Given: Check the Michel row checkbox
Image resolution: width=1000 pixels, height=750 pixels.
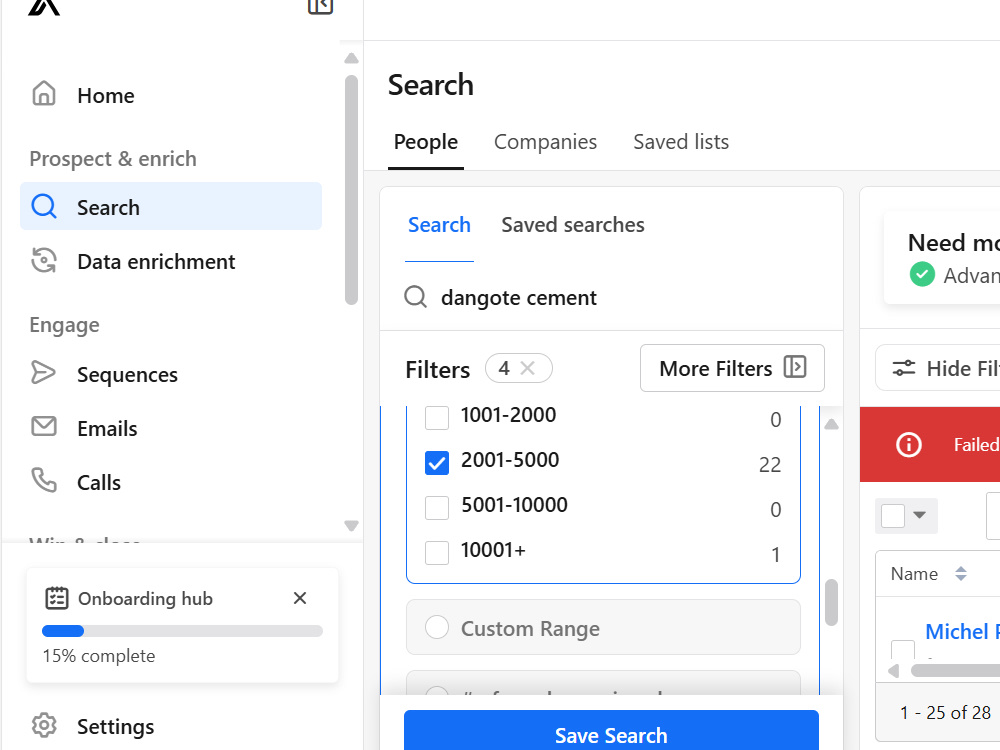Looking at the screenshot, I should (x=902, y=649).
